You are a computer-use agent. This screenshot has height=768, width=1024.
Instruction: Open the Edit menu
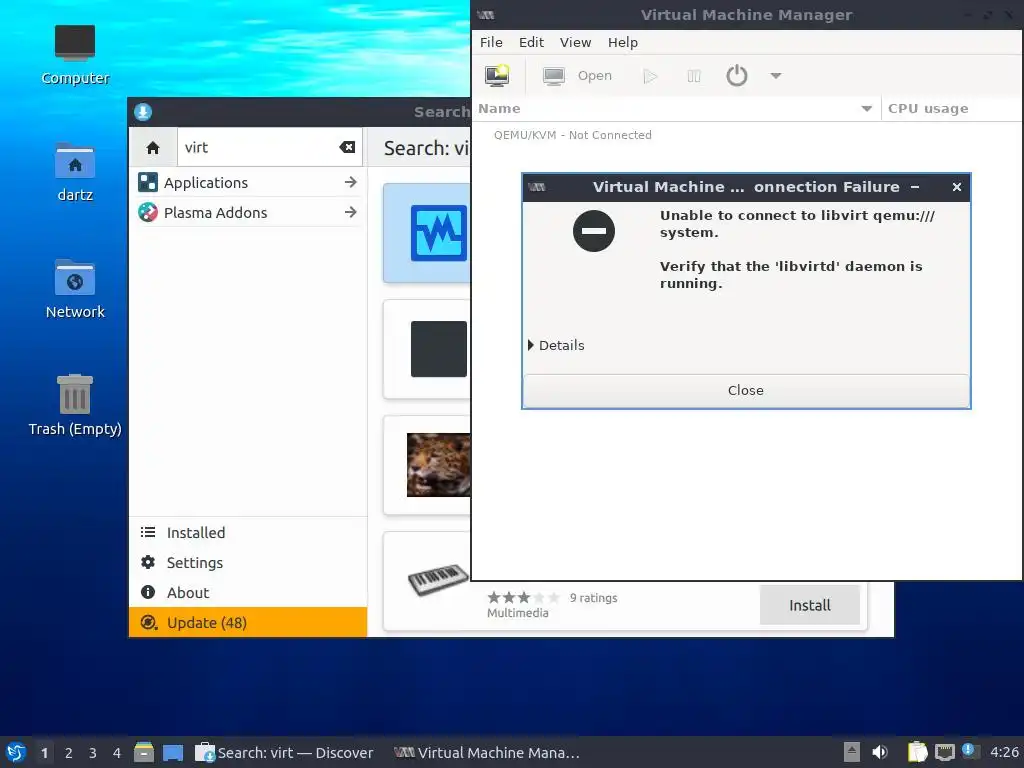(x=531, y=42)
